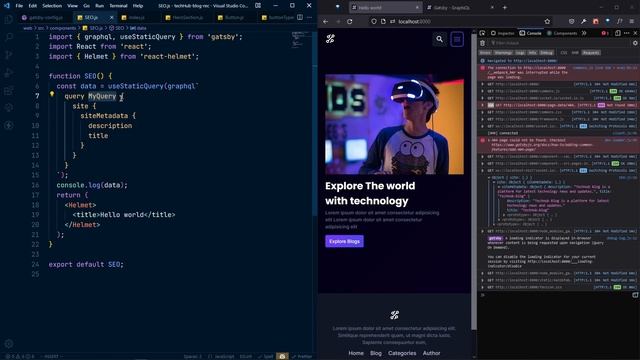Toggle the Debug console filter
Image resolution: width=640 pixels, height=360 pixels.
point(547,53)
